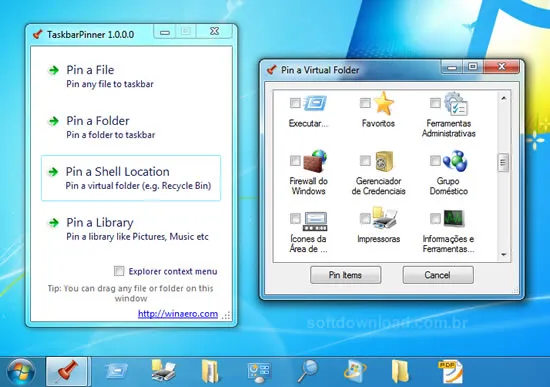Screen dimensions: 550x387
Task: Click Pin a Virtual Folder title icon
Action: pos(271,69)
